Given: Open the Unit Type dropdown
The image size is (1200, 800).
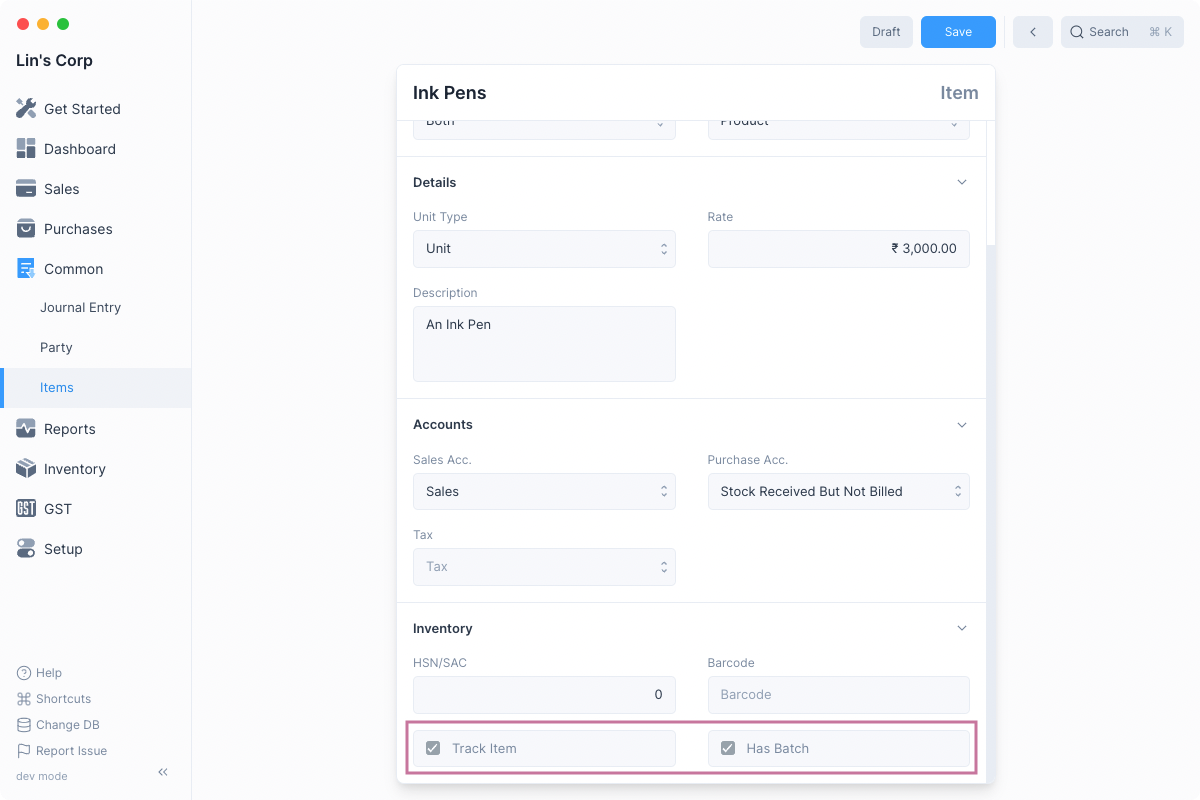Looking at the screenshot, I should (544, 249).
